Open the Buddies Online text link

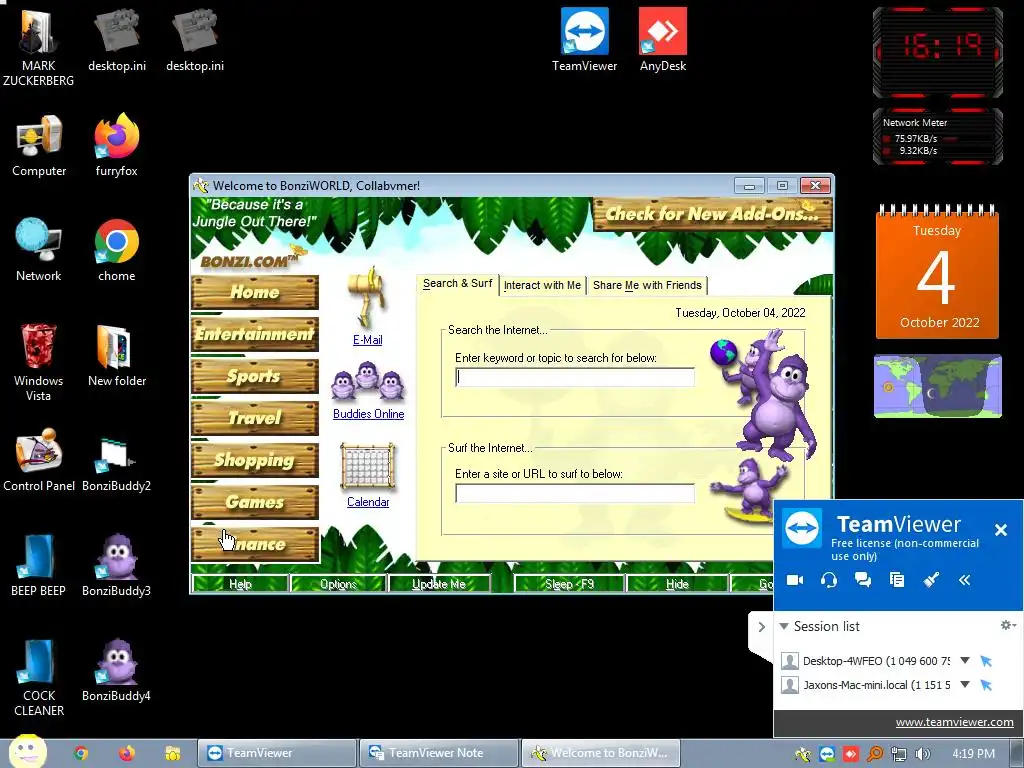tap(368, 414)
